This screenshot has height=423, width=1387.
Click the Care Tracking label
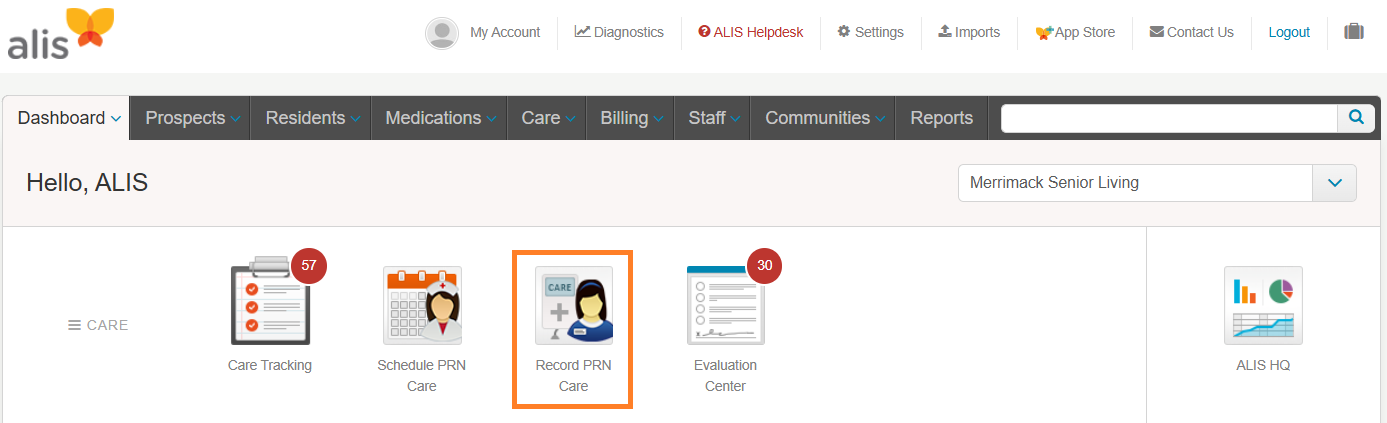click(x=270, y=365)
